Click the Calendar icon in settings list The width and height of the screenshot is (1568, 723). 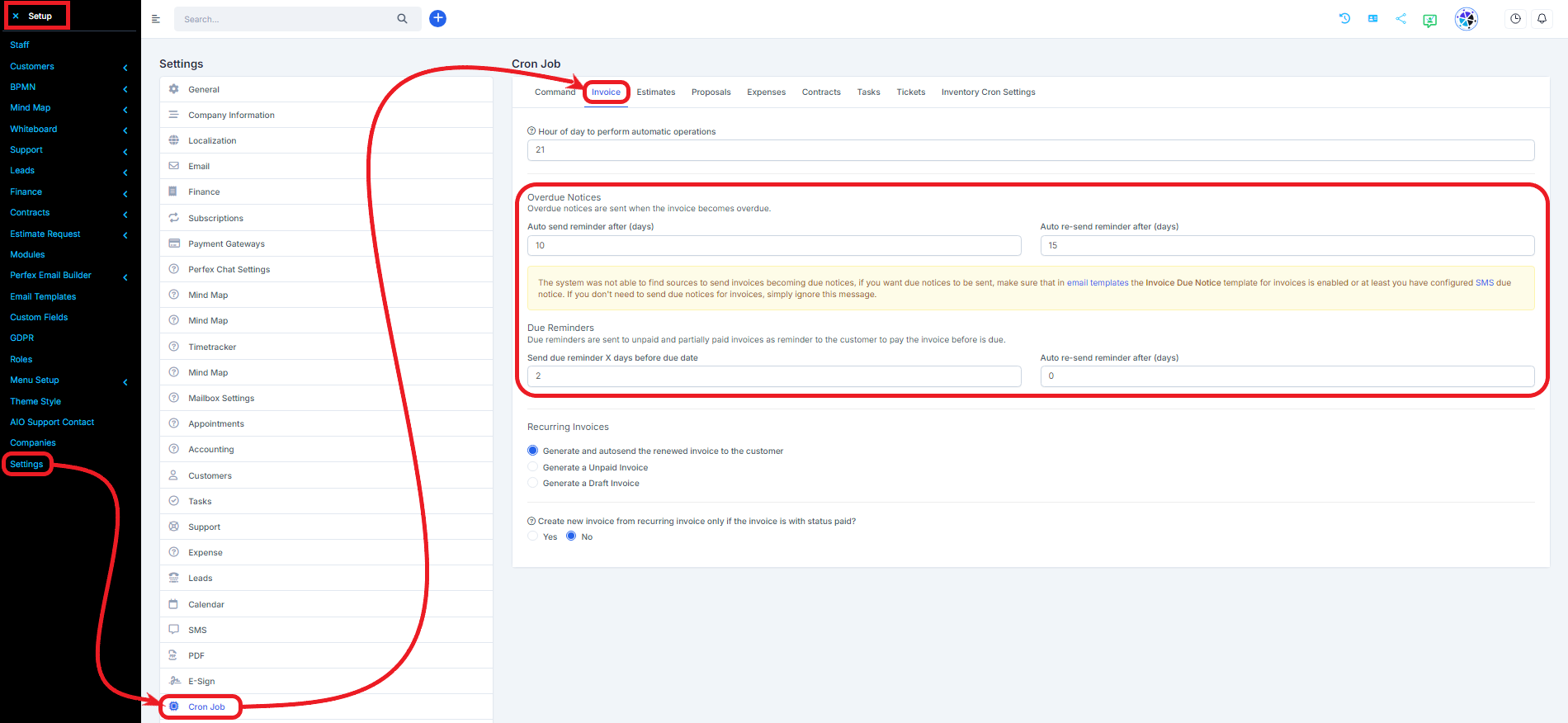(x=174, y=604)
